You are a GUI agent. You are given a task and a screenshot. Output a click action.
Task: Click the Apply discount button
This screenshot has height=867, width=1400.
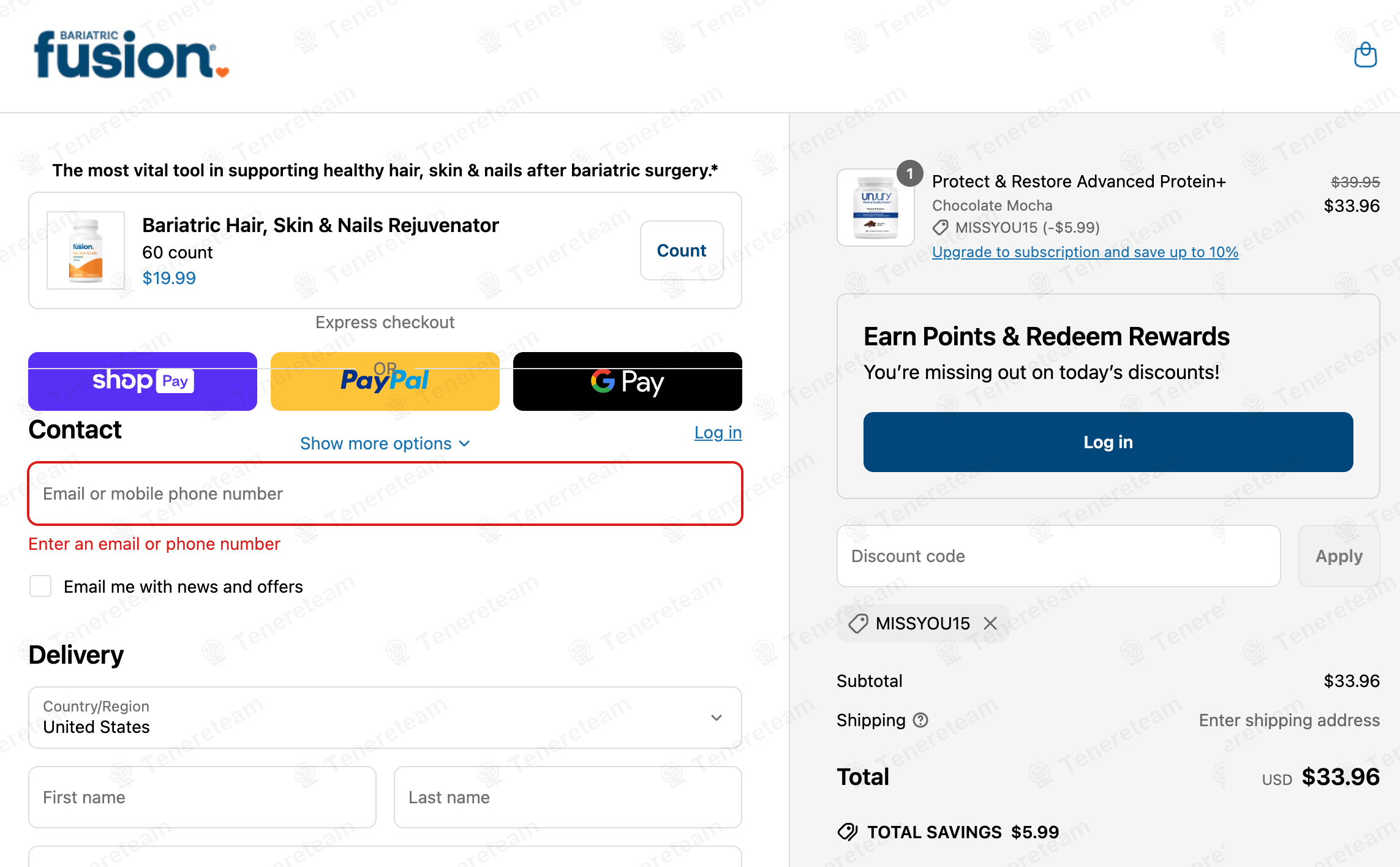pos(1339,556)
